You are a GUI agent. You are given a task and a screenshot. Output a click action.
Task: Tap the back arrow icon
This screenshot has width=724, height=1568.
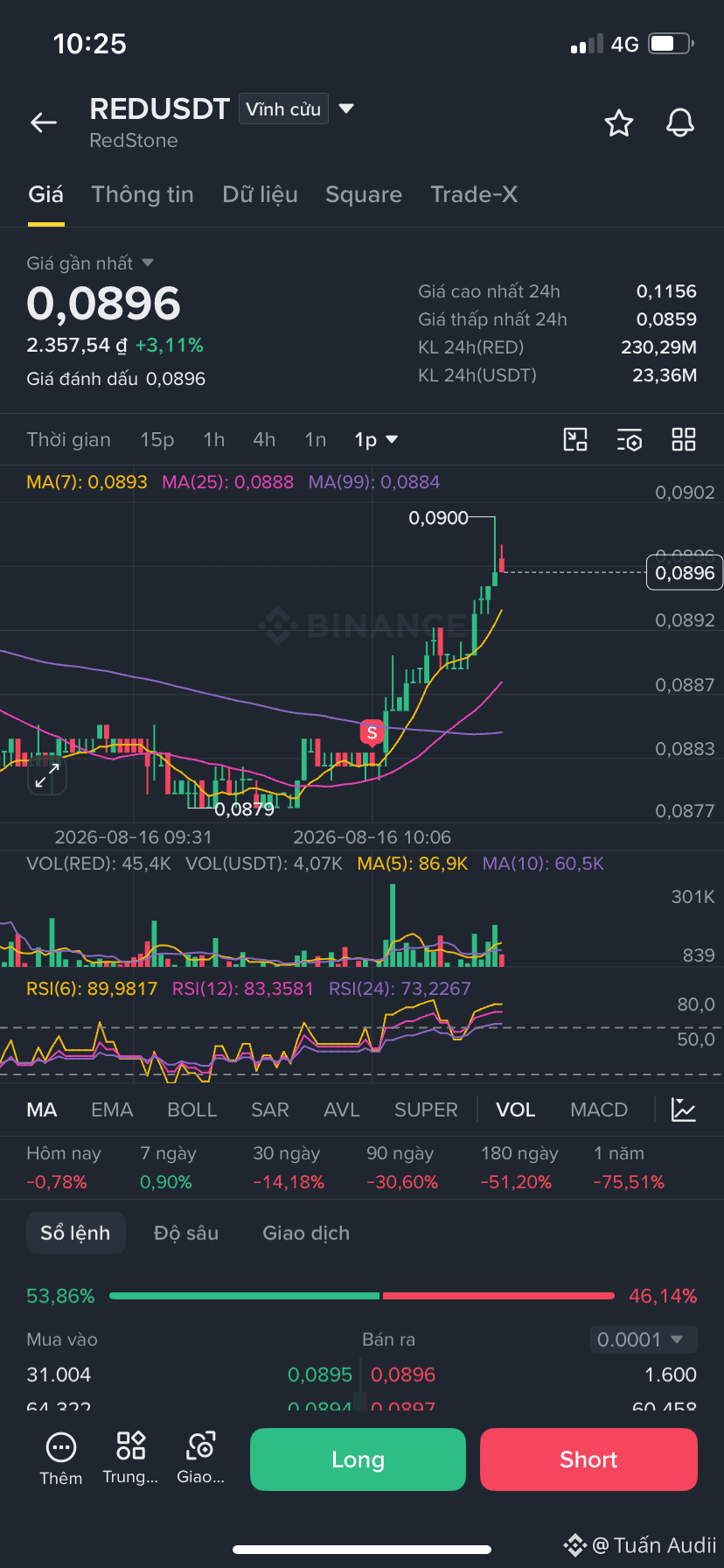click(44, 123)
